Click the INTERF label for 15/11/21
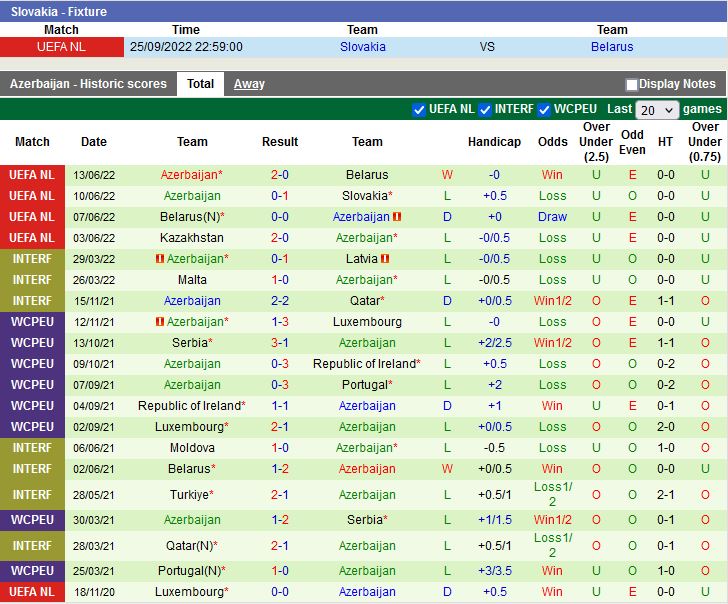 tap(32, 301)
